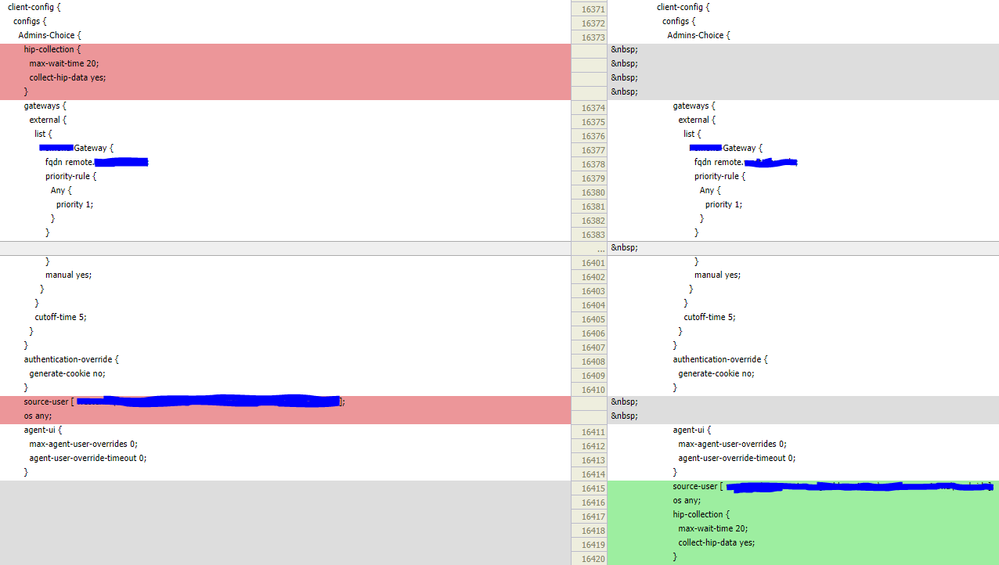Click the 'fqdn remote.' line in the left pane

[x=96, y=162]
